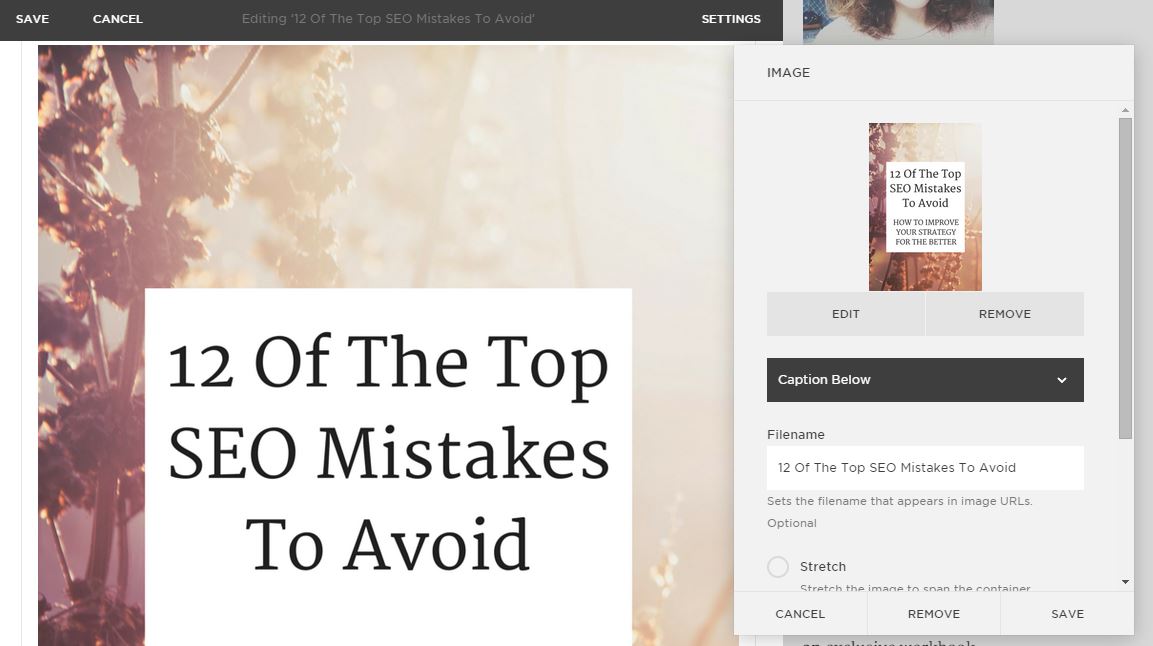Click SAVE at the image panel bottom

tap(1067, 614)
